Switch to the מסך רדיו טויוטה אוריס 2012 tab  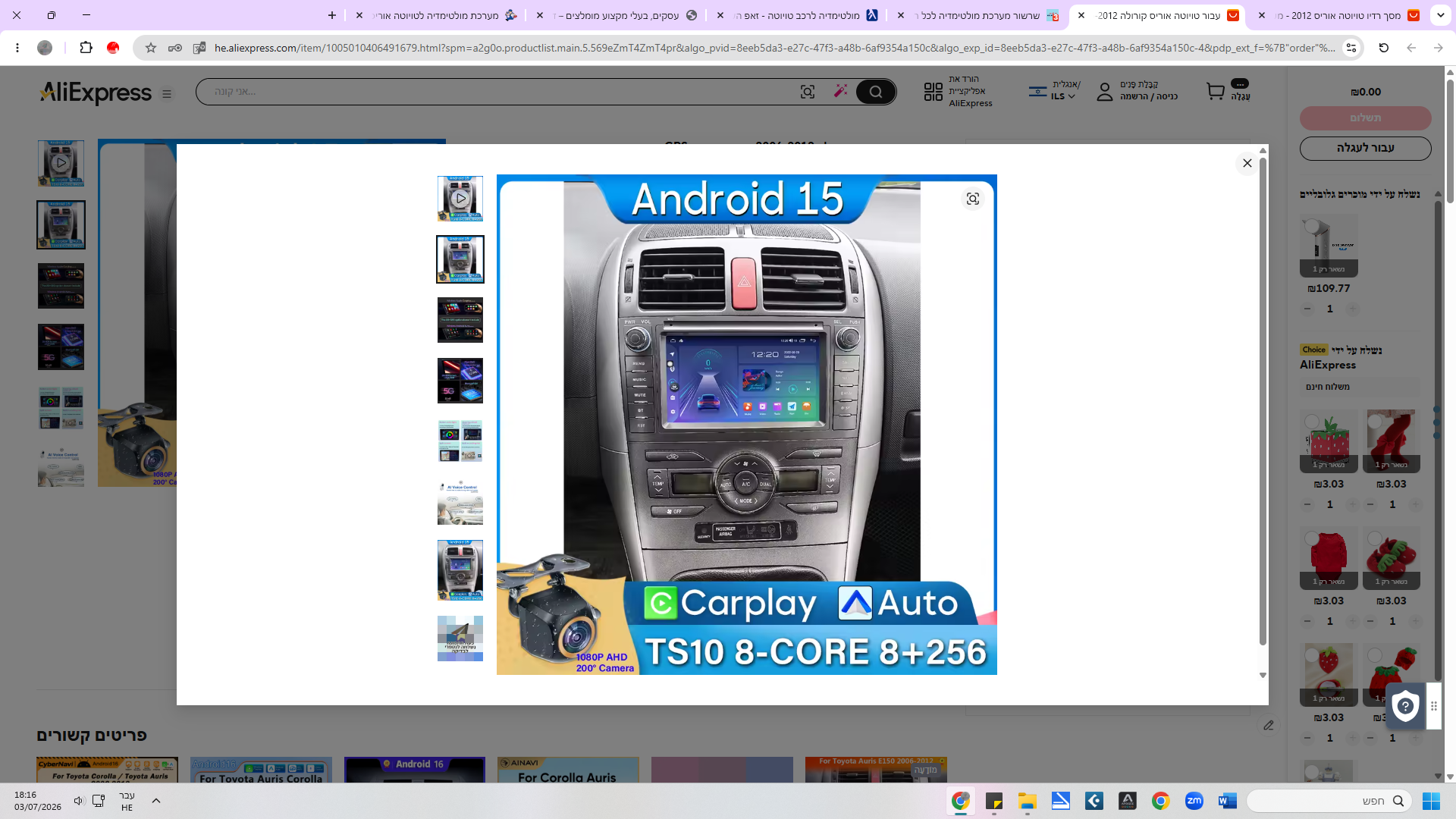point(1342,15)
